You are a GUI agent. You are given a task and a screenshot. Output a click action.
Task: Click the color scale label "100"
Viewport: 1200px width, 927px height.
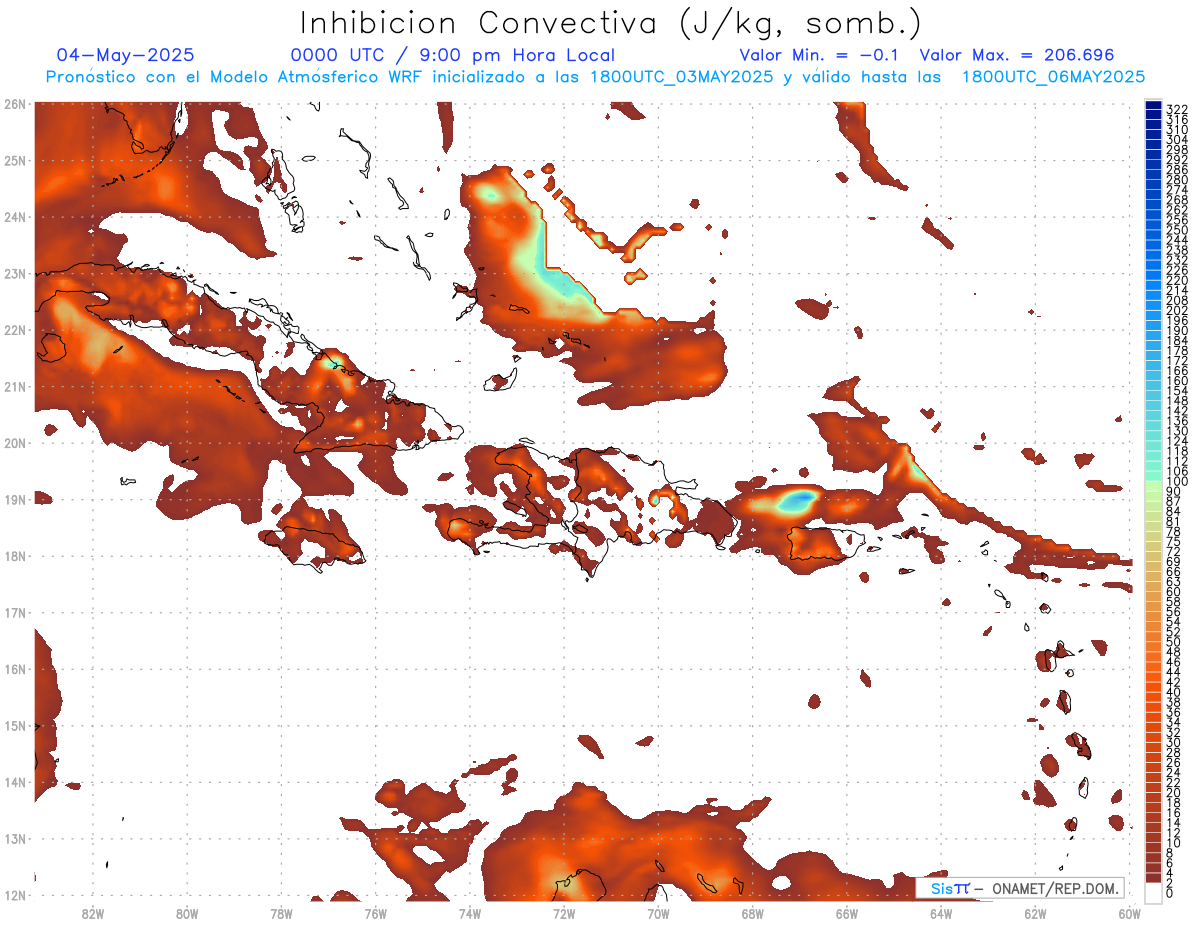pos(1177,482)
